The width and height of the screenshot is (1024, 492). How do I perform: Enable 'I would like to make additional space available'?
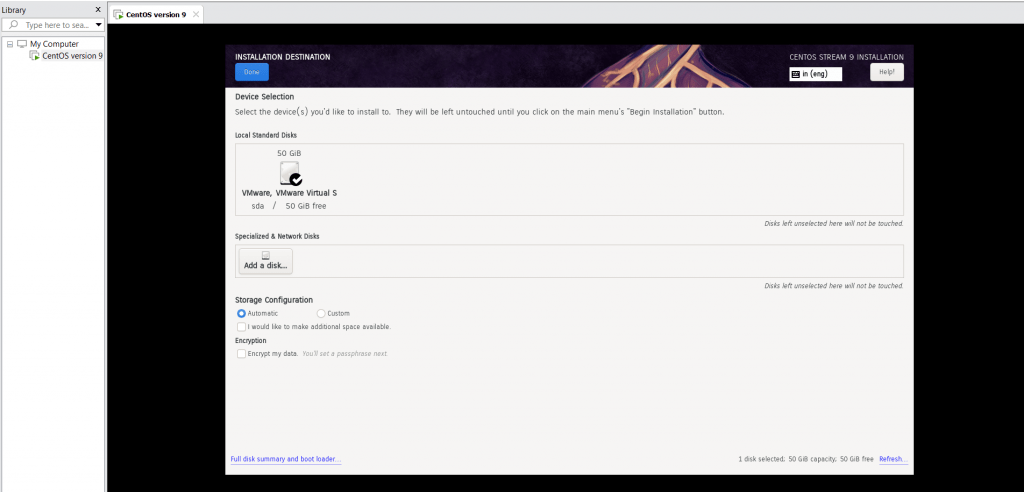point(242,327)
